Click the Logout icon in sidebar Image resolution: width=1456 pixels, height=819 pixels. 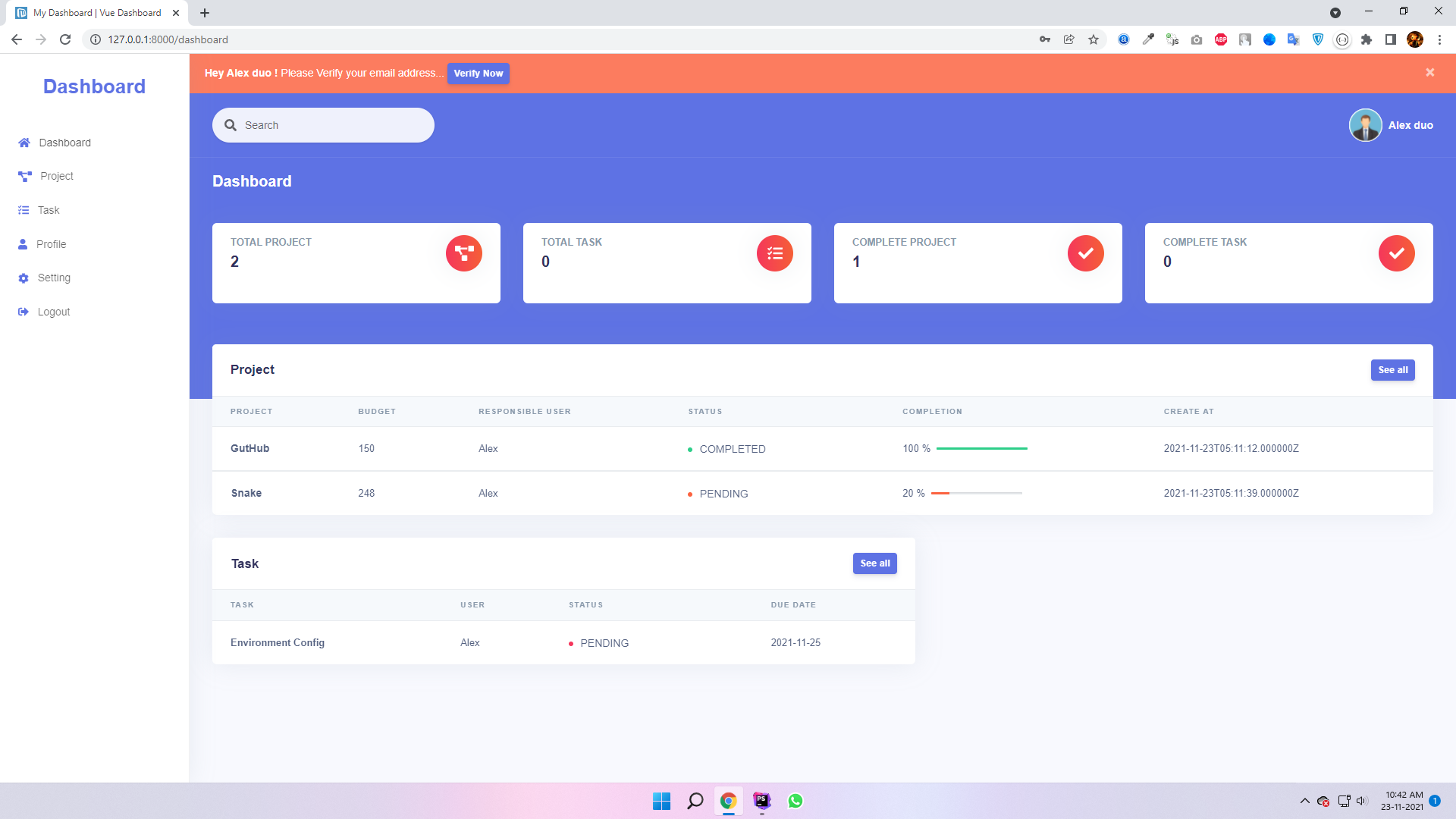pyautogui.click(x=24, y=312)
